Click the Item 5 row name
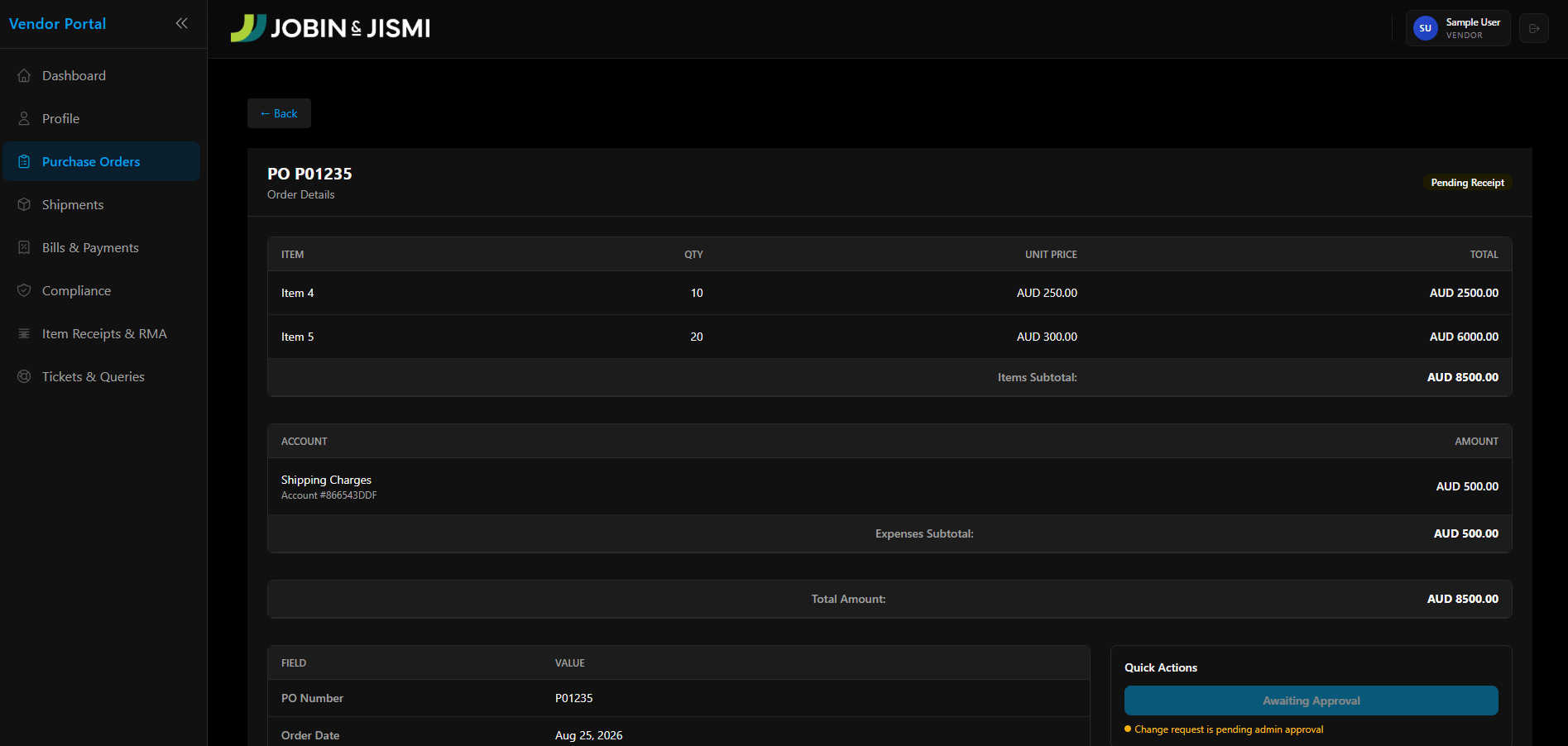Viewport: 1568px width, 746px height. coord(297,337)
